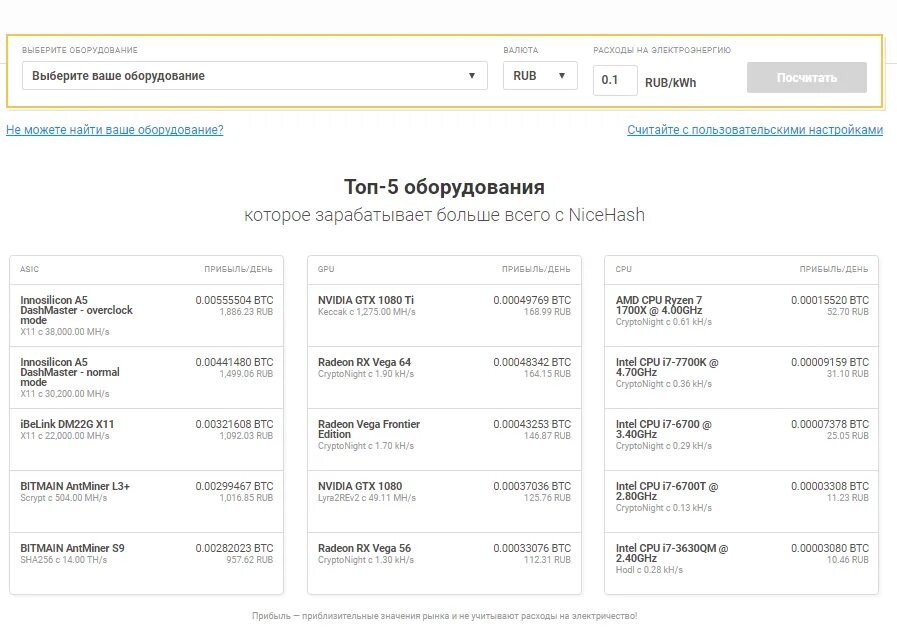Click profit value 0.00555504 BTC

[x=235, y=300]
